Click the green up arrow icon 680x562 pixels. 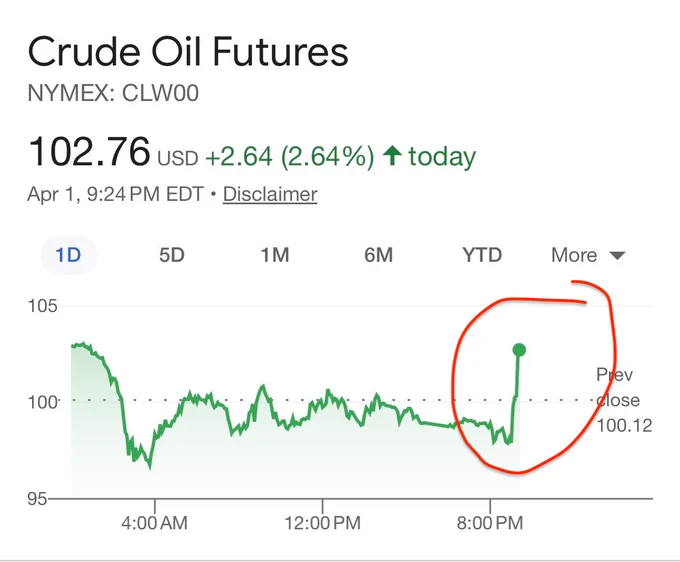click(x=392, y=155)
